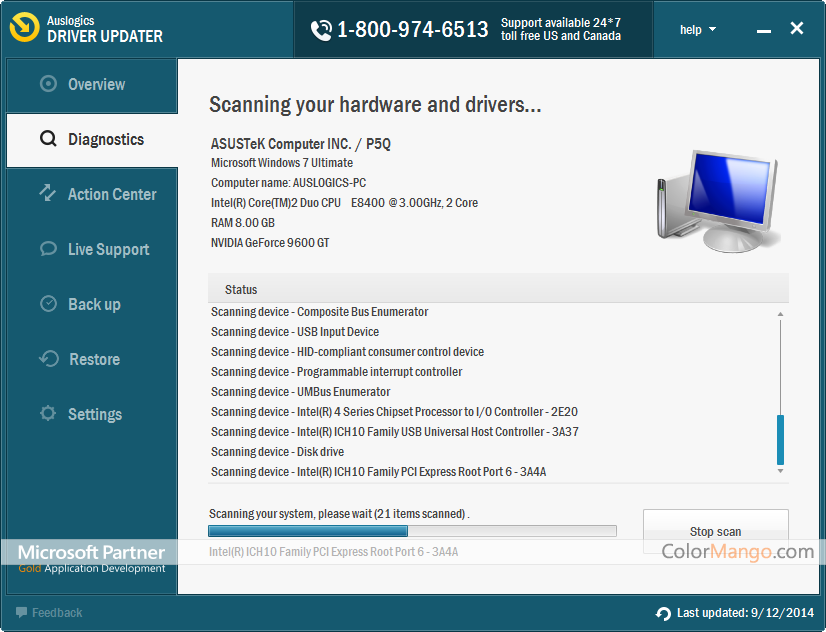Viewport: 826px width, 632px height.
Task: Open the help dropdown menu
Action: click(x=697, y=30)
